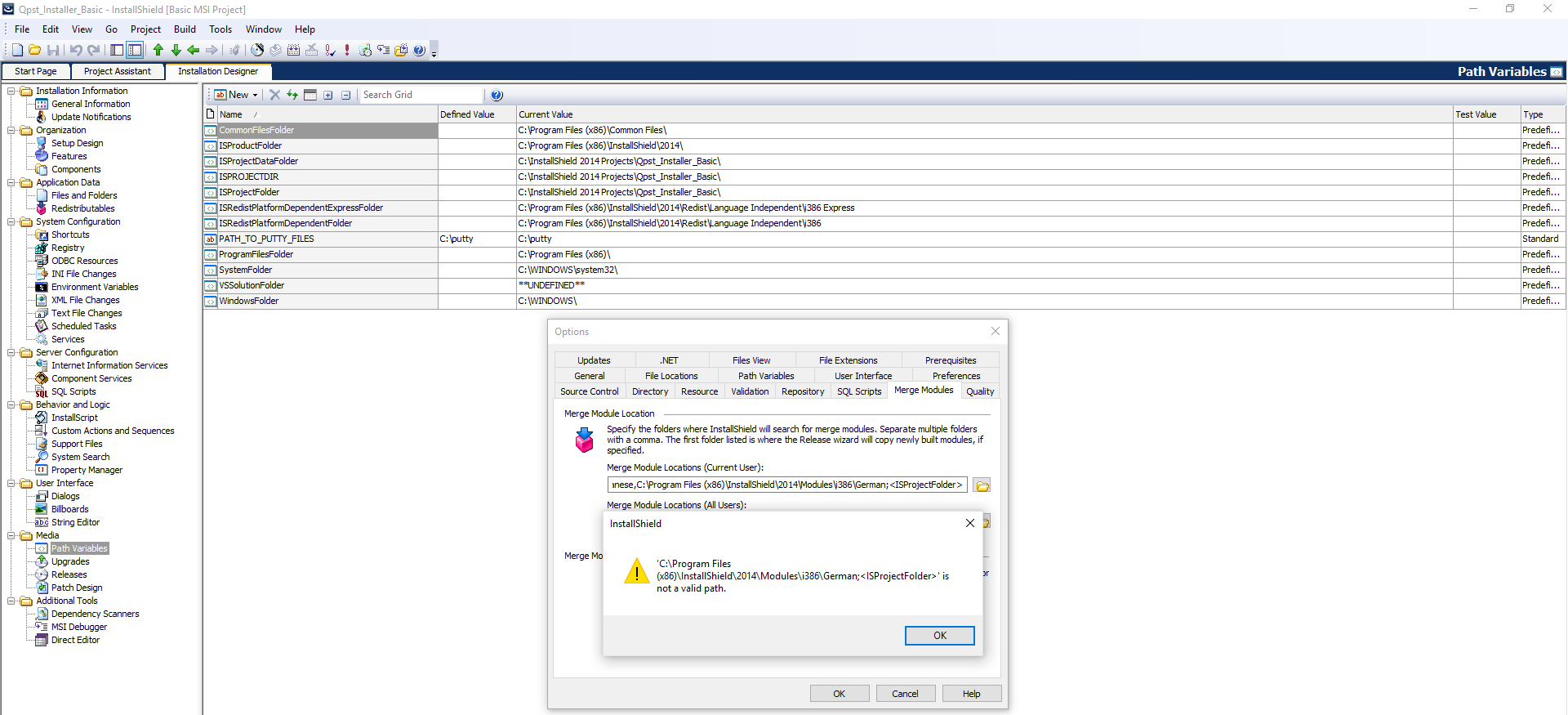Click Help in Options dialog
Viewport: 1568px width, 715px height.
(971, 694)
